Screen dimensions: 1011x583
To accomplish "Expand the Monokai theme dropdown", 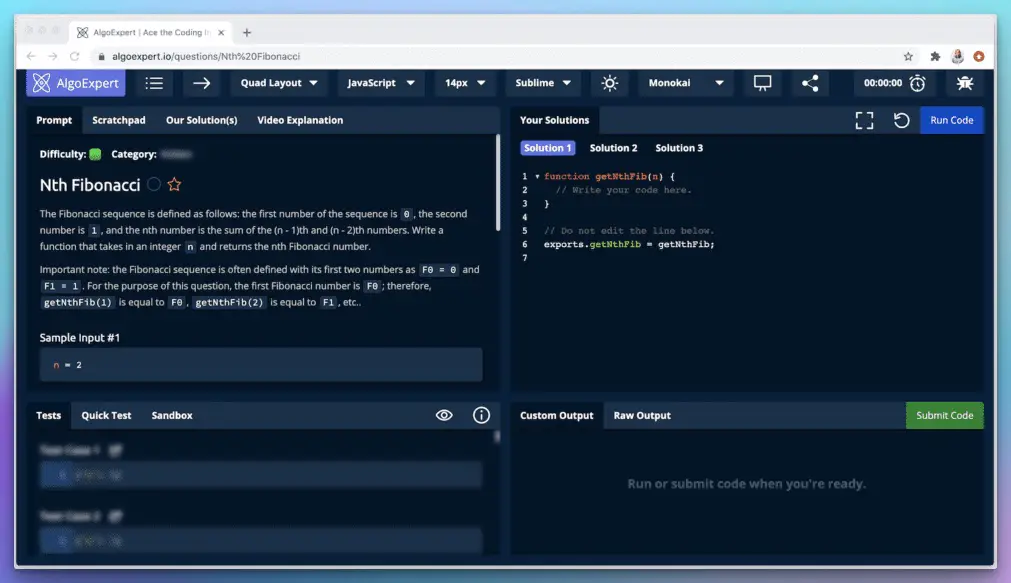I will pos(685,83).
